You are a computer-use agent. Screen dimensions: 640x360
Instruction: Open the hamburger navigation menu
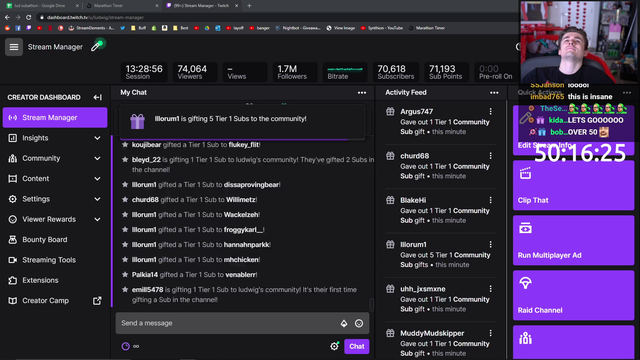(x=14, y=47)
